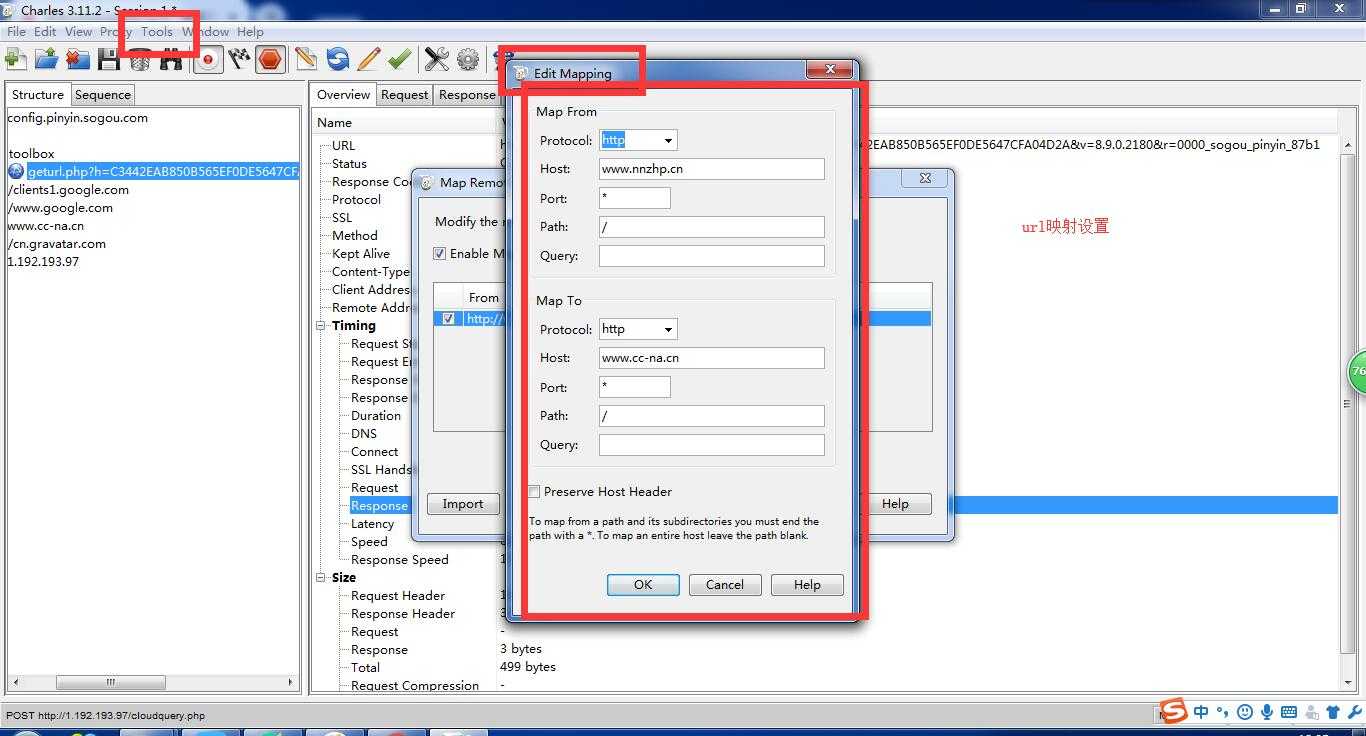
Task: Switch to the Structure tab
Action: pyautogui.click(x=38, y=95)
